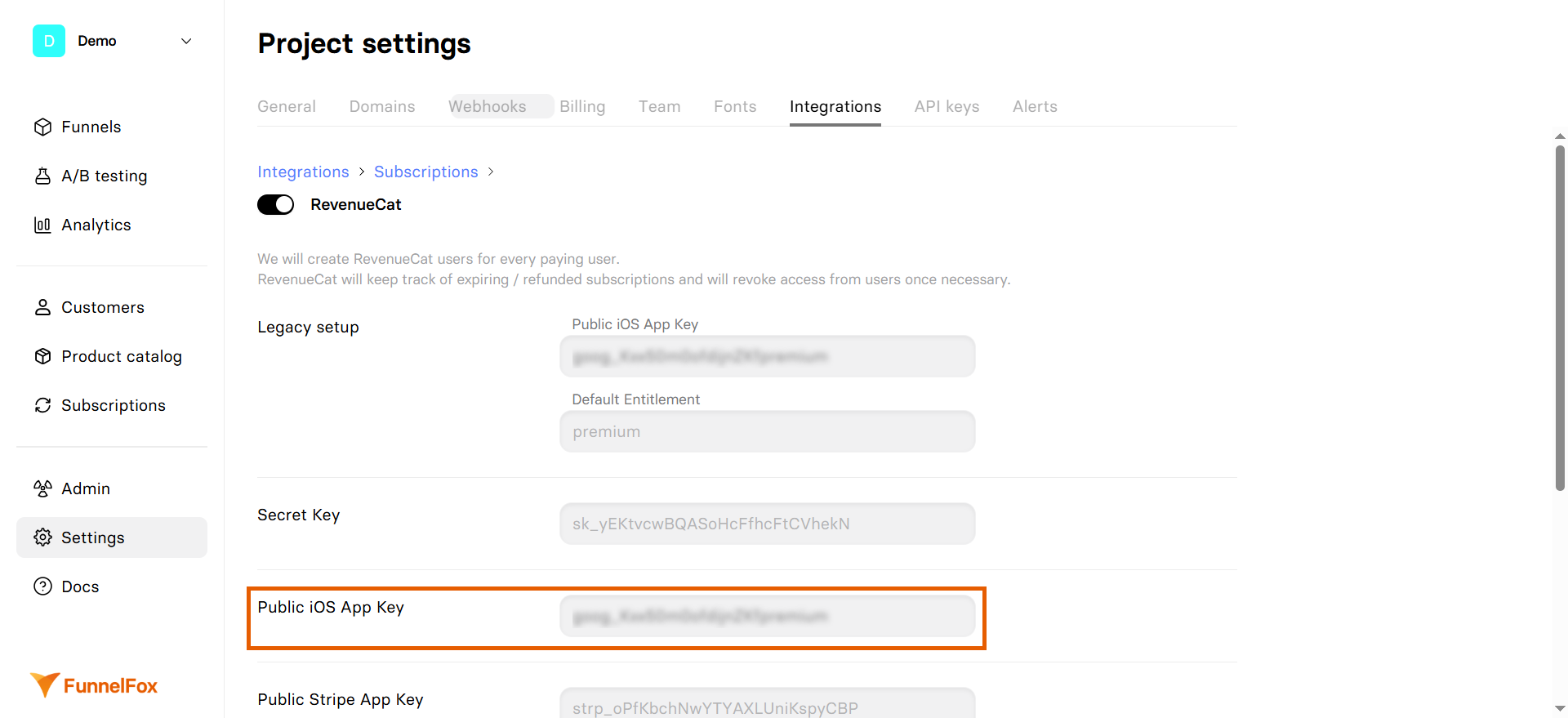This screenshot has width=1568, height=718.
Task: Open the Webhooks tab
Action: 488,106
